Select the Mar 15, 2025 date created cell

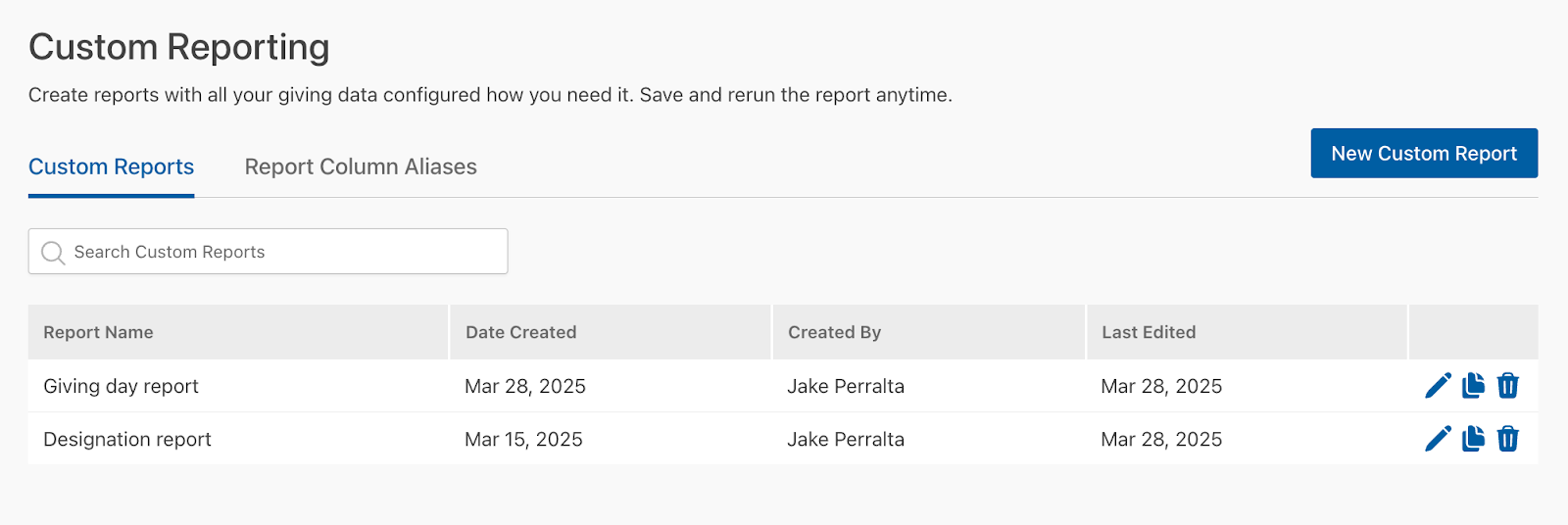pyautogui.click(x=523, y=439)
